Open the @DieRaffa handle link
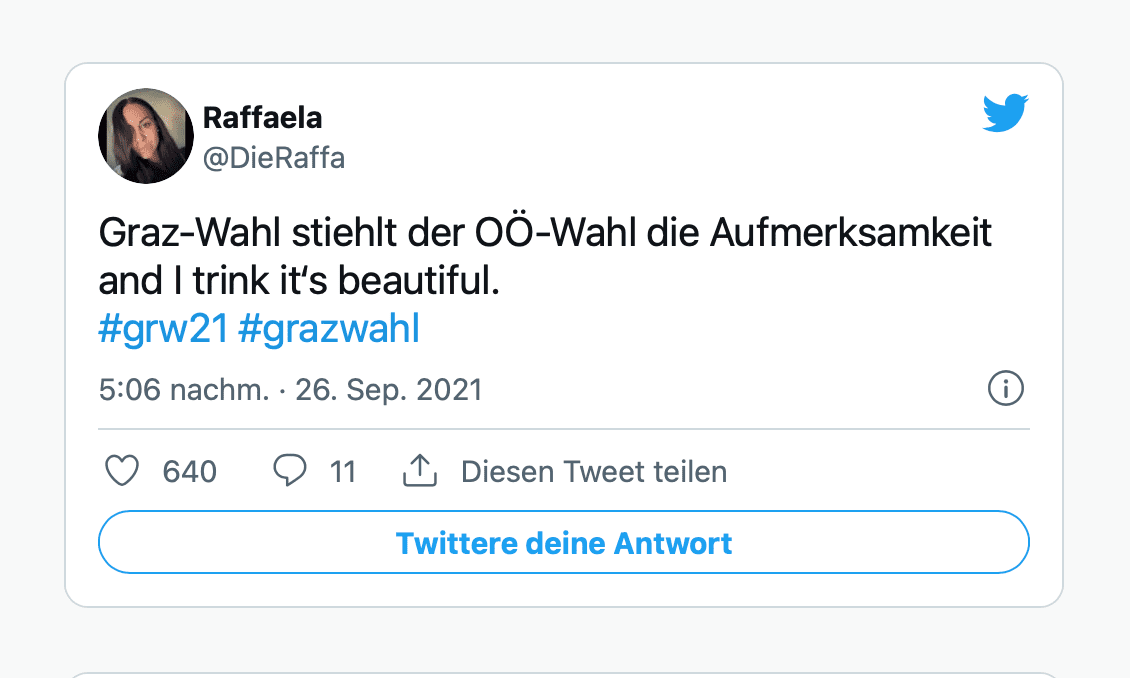The image size is (1130, 678). point(273,158)
